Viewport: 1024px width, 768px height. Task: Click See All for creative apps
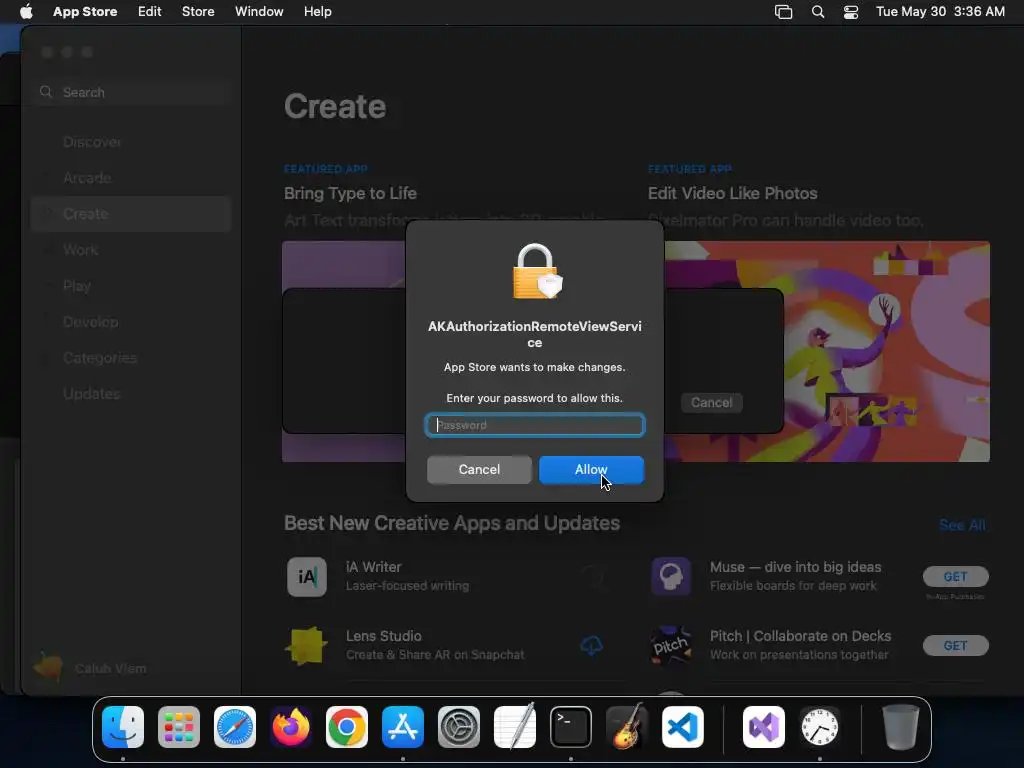[963, 524]
